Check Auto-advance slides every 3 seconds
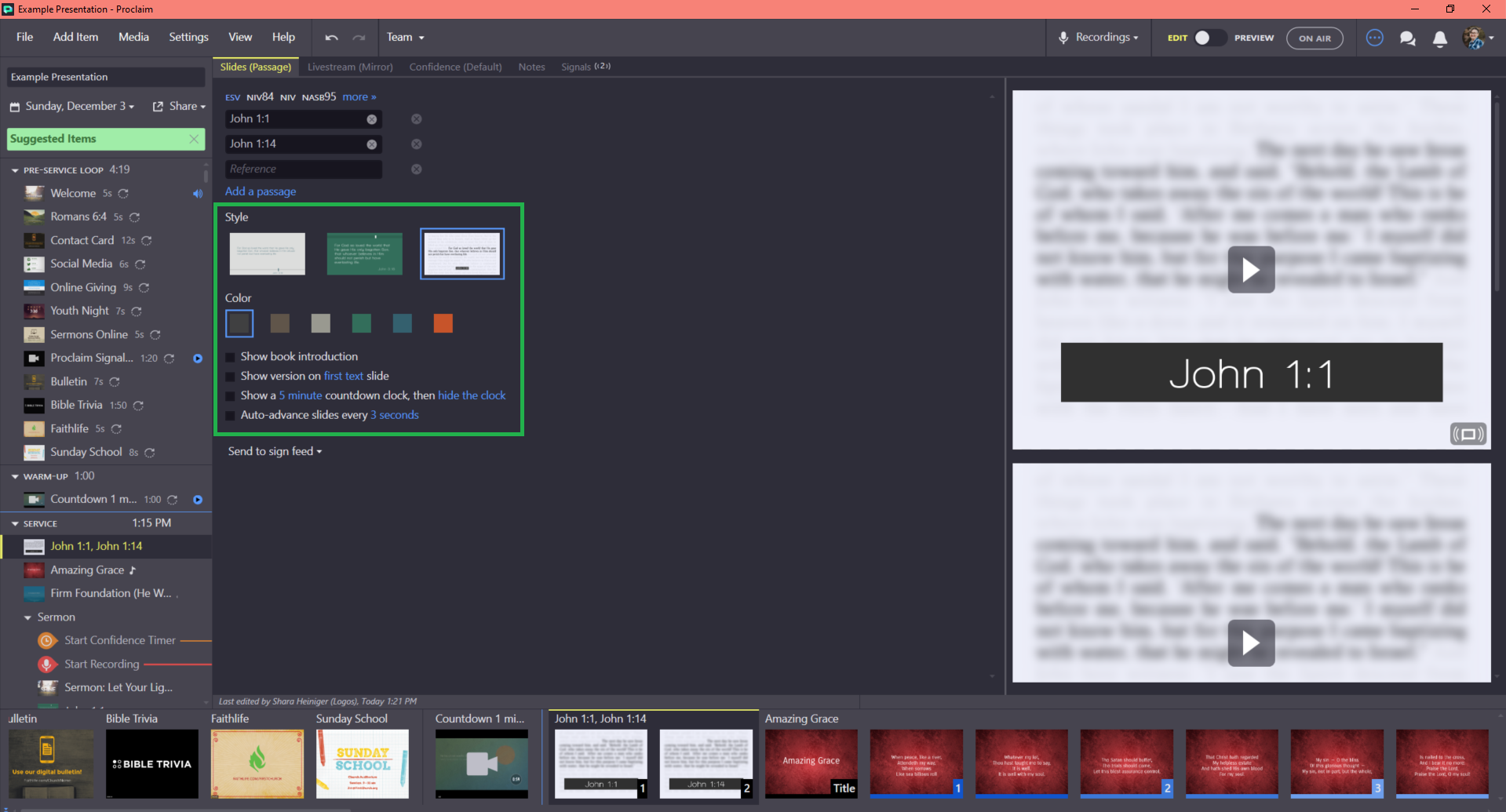Viewport: 1506px width, 812px height. pyautogui.click(x=230, y=416)
